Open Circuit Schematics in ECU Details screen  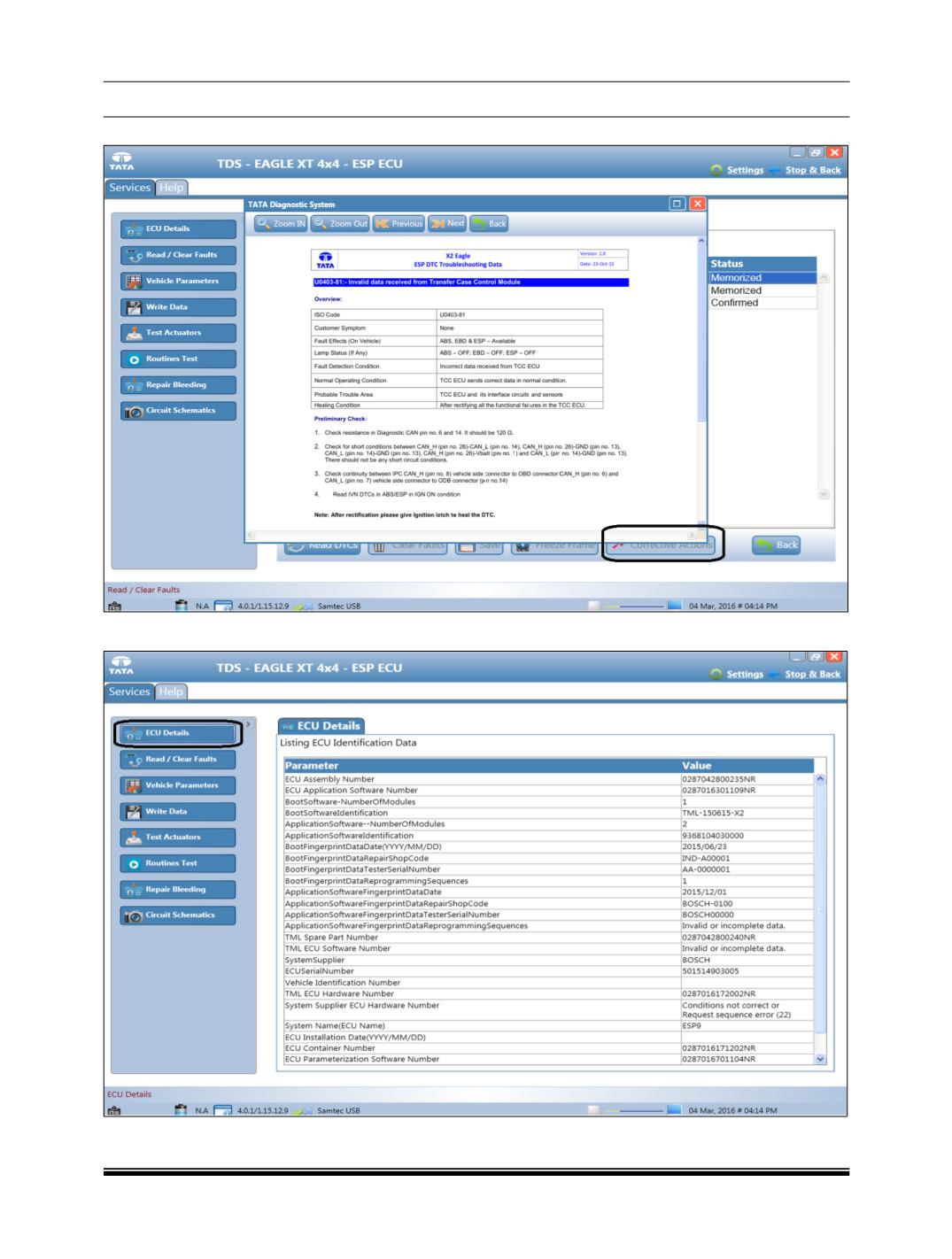pyautogui.click(x=178, y=915)
